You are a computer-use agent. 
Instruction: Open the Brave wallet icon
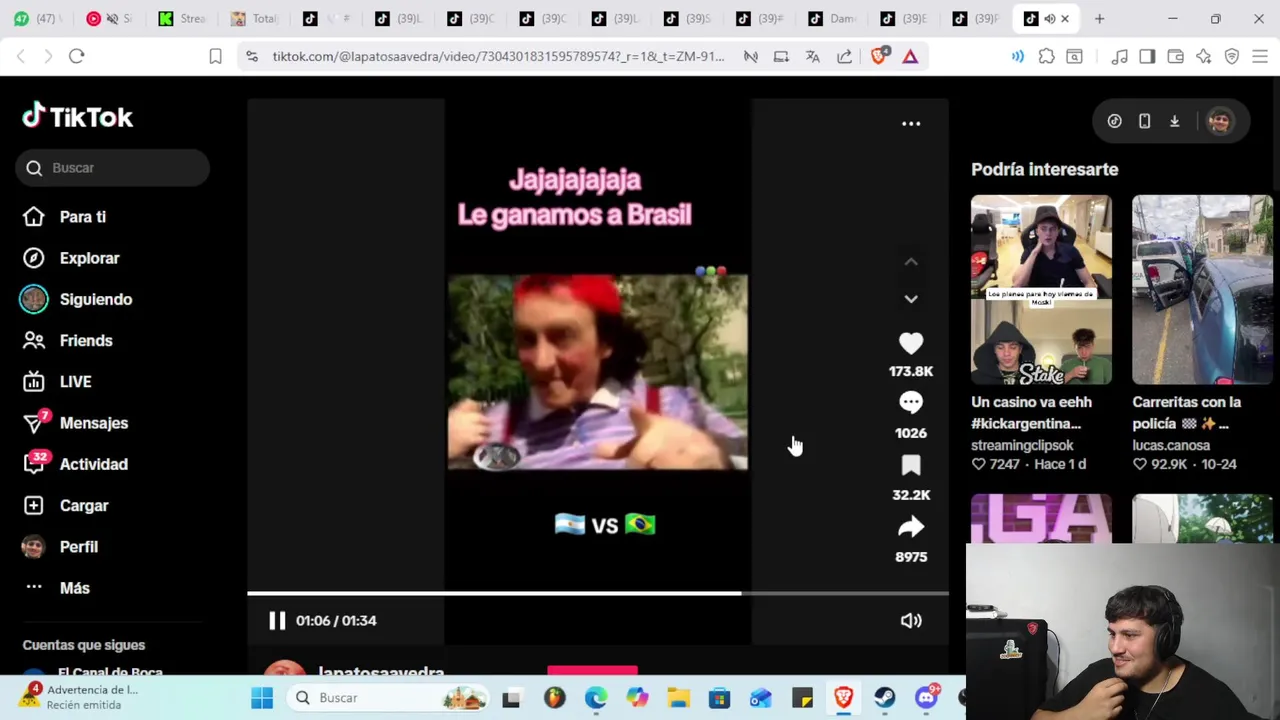1175,56
